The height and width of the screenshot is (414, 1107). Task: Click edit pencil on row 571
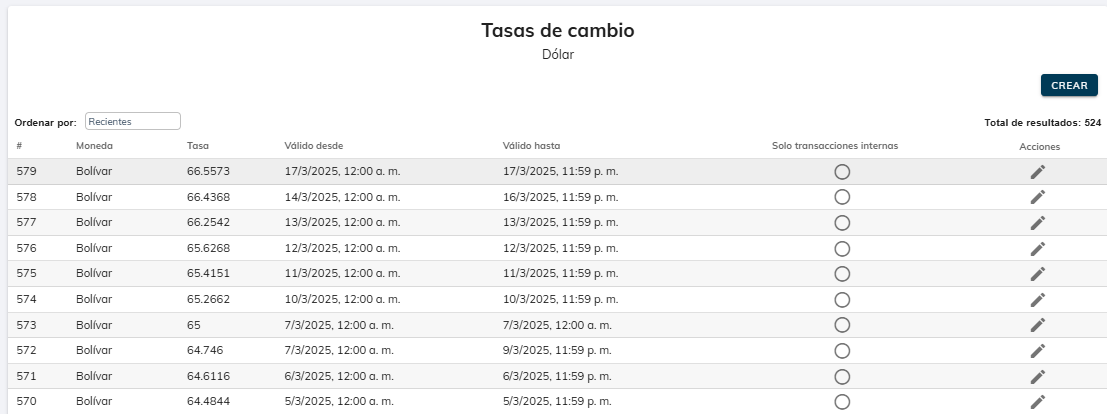[x=1038, y=376]
